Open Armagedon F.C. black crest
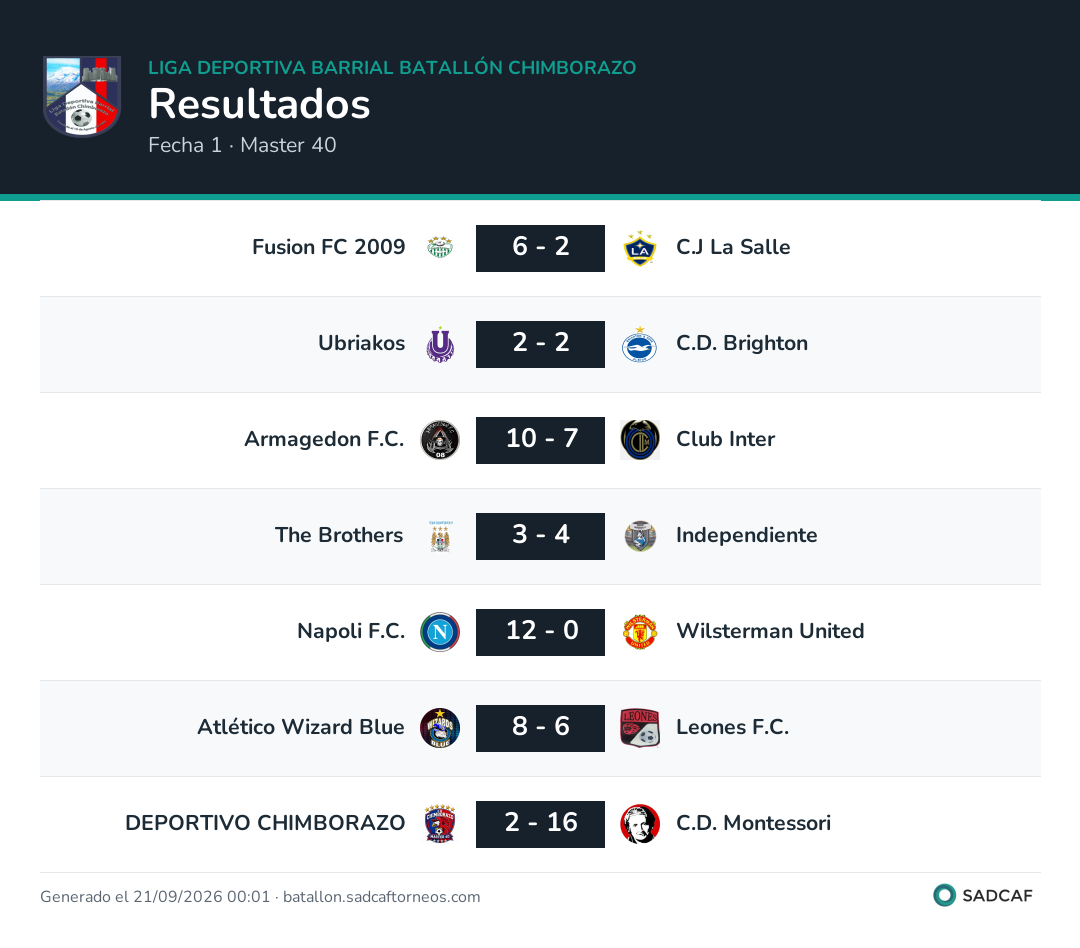 click(x=440, y=440)
